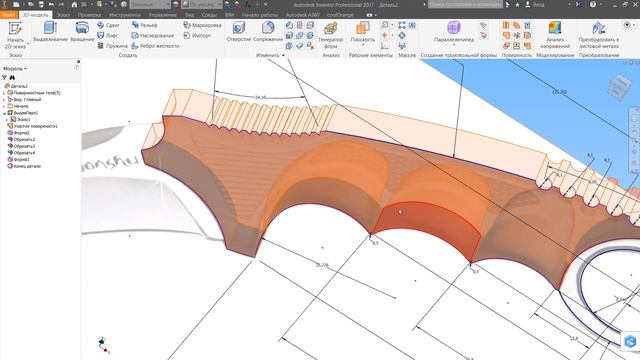
Task: Select the Деталь2 root node
Action: click(x=16, y=86)
